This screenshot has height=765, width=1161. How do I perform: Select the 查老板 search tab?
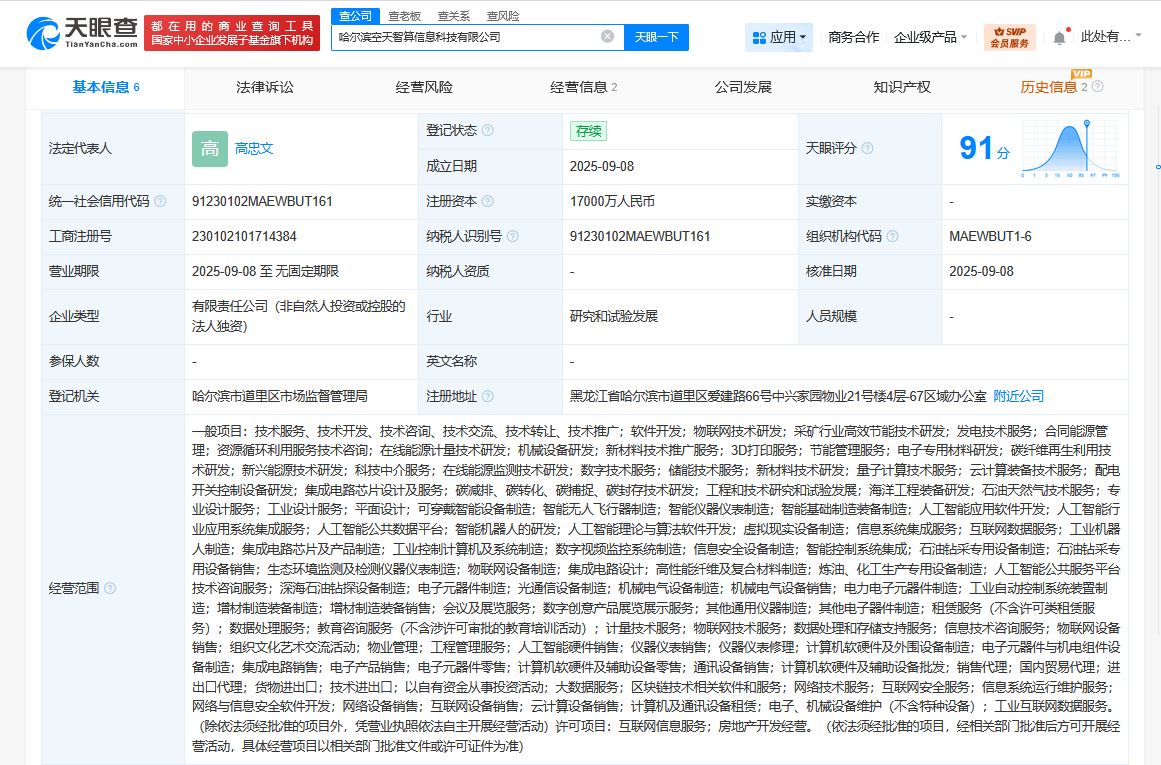point(404,16)
